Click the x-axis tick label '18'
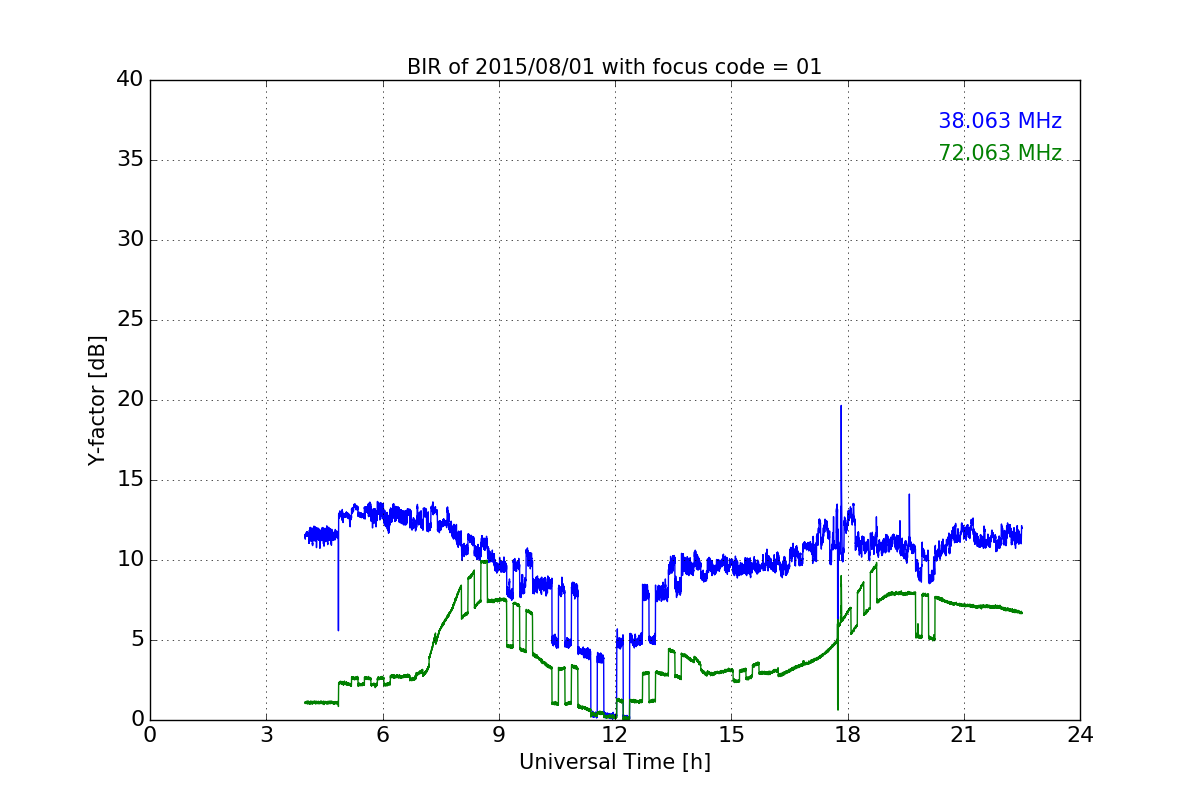 tap(847, 734)
